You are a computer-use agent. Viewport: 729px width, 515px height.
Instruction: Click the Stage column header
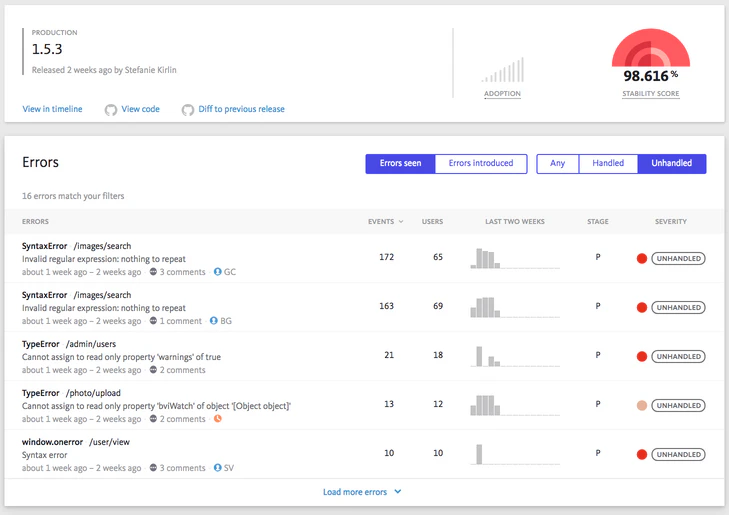598,222
